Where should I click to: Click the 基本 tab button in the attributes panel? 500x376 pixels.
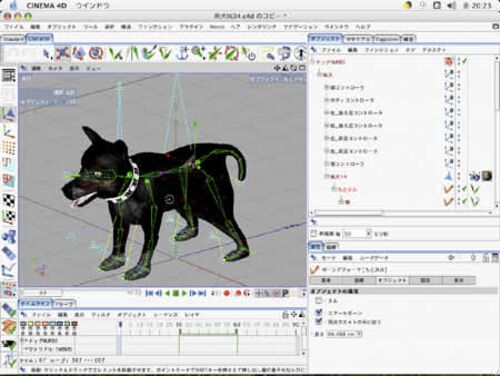pyautogui.click(x=326, y=280)
